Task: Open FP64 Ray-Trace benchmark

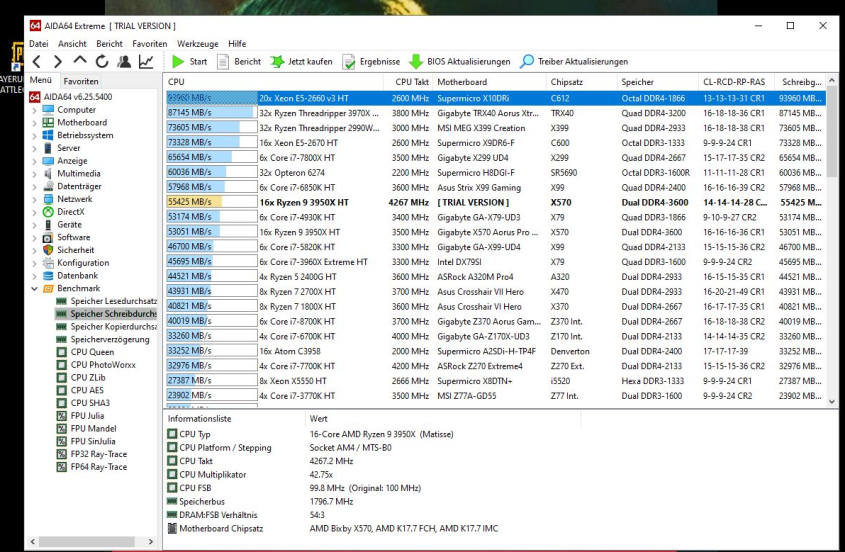Action: pos(92,467)
